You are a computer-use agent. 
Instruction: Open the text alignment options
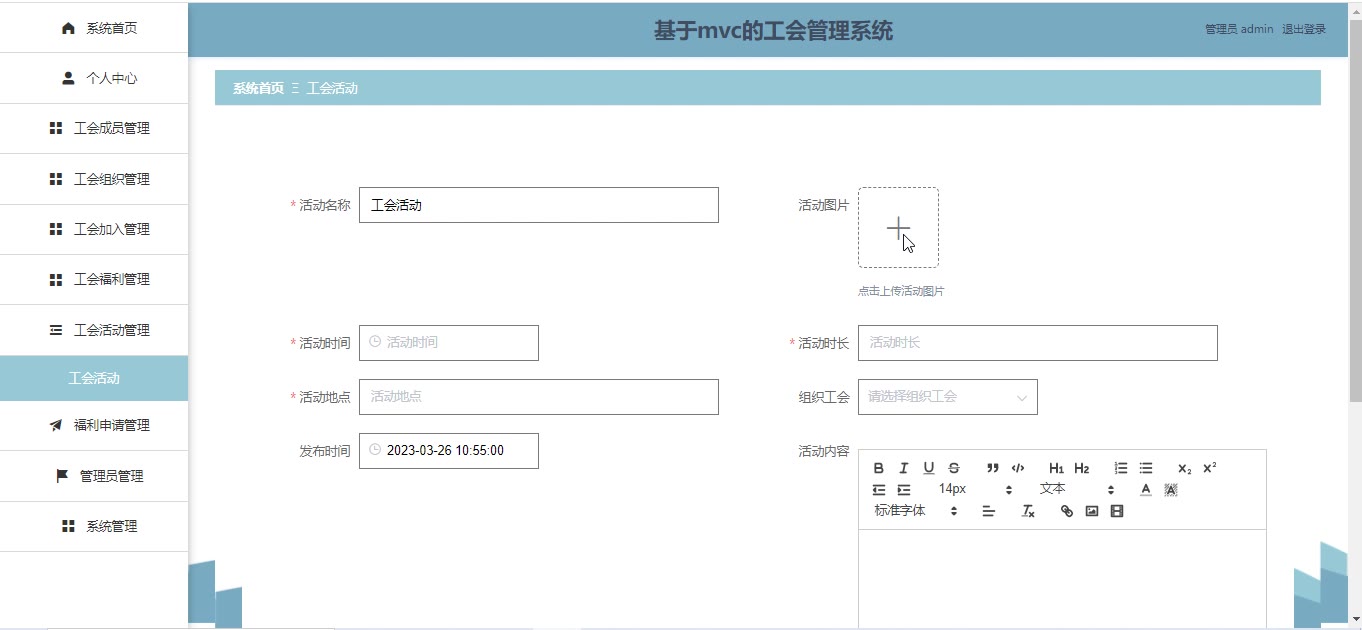click(x=989, y=511)
